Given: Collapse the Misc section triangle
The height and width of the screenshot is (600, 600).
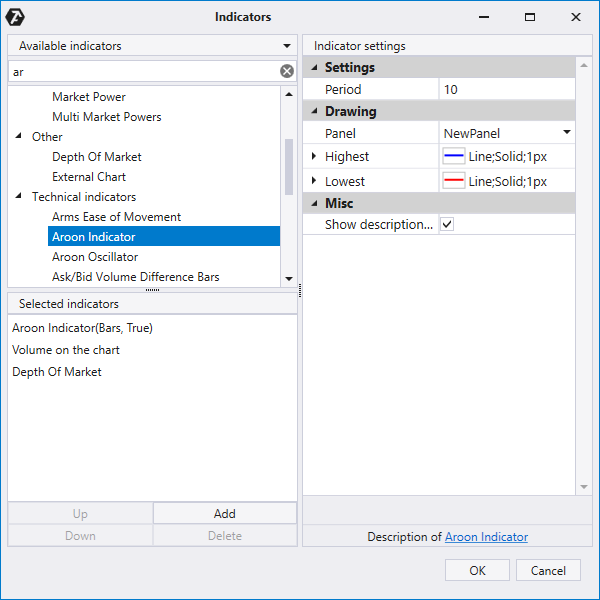Looking at the screenshot, I should point(315,203).
